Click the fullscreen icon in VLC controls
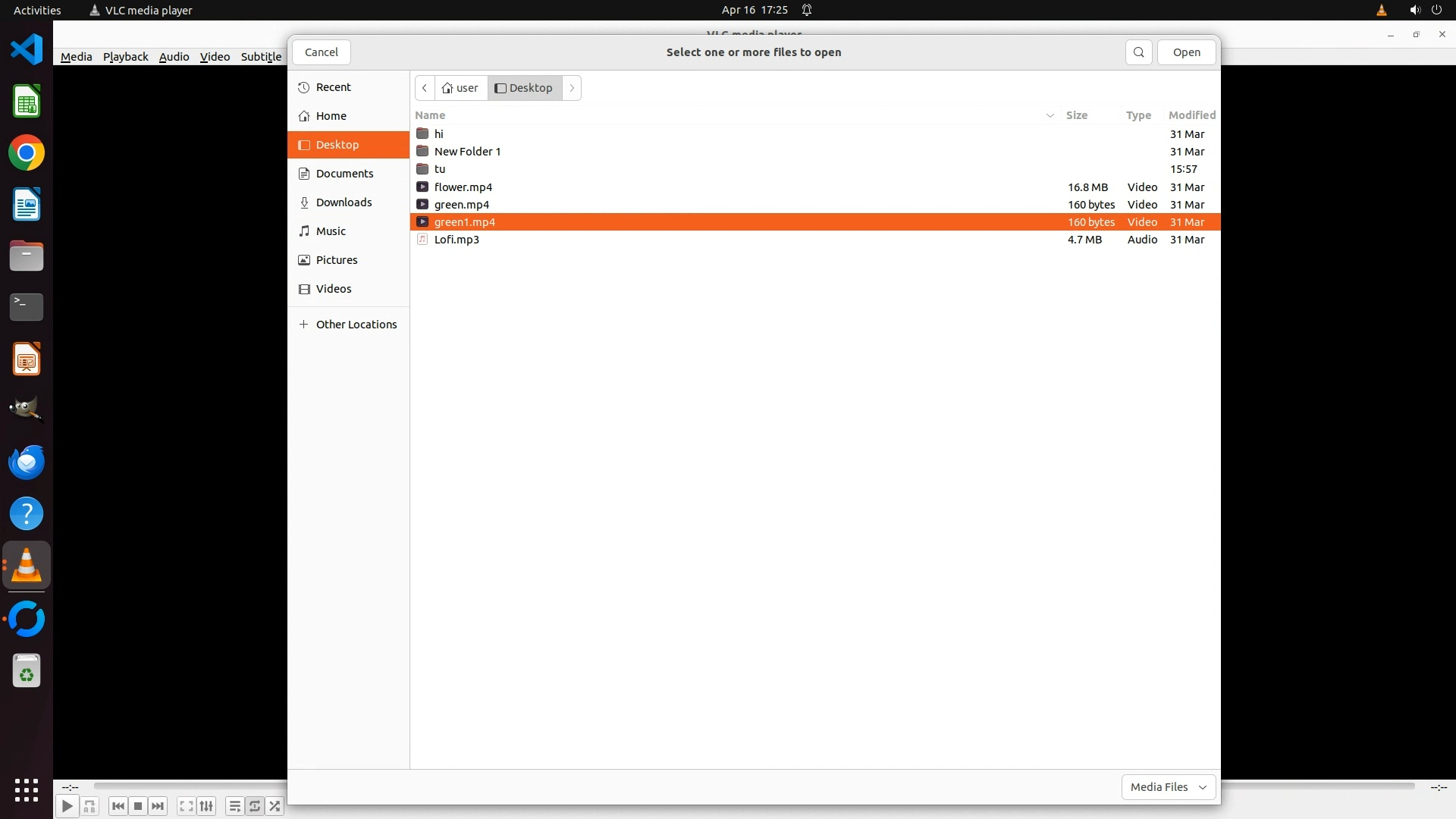This screenshot has width=1456, height=819. 186,806
